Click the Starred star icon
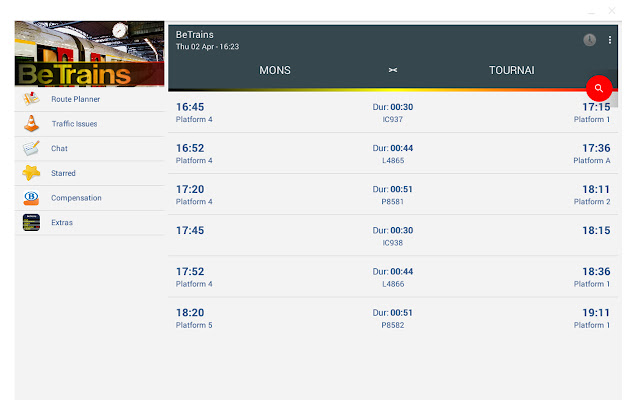640x400 pixels. tap(31, 173)
